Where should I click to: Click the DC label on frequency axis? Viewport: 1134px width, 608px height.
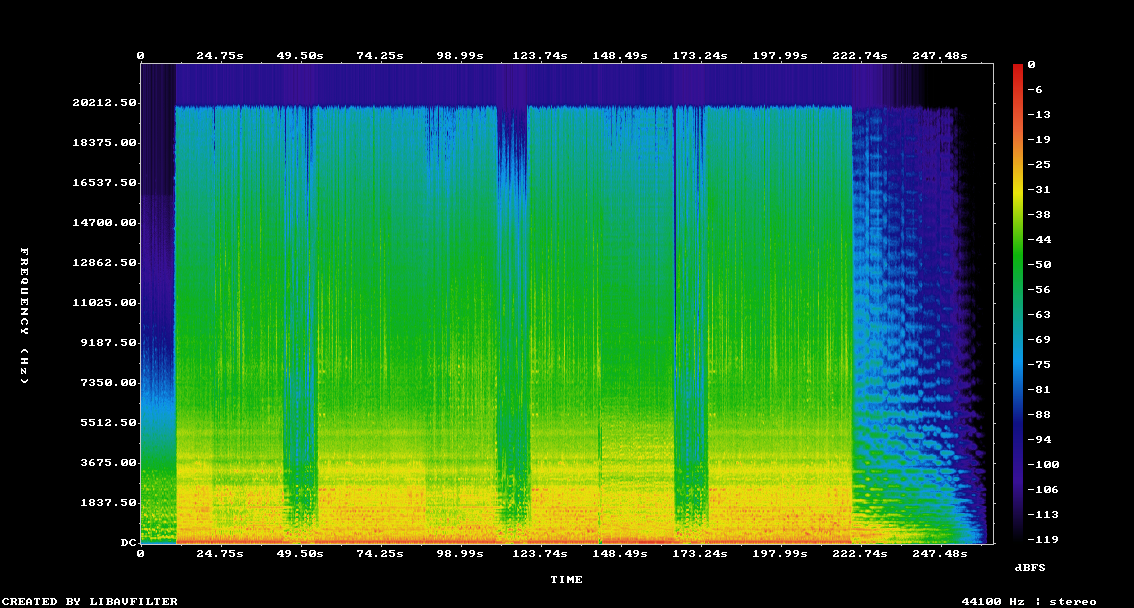coord(128,543)
